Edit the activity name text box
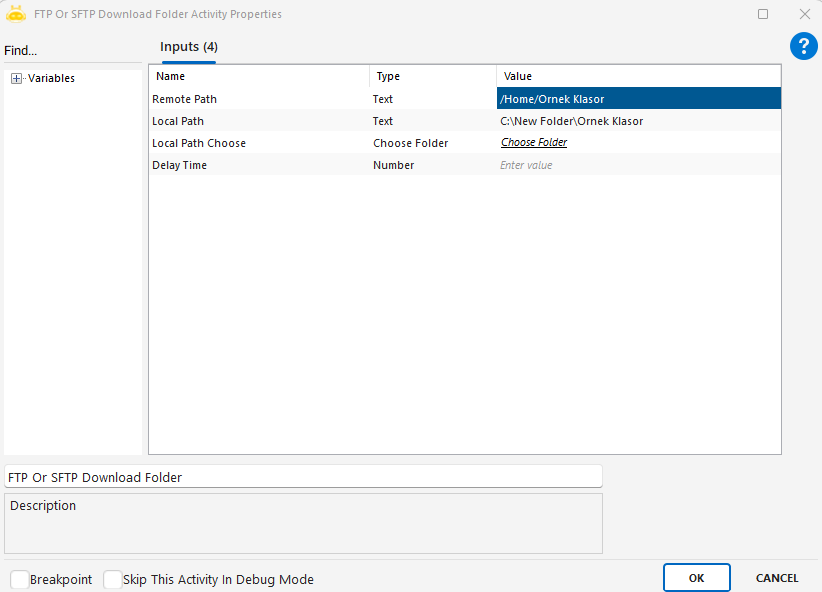 pyautogui.click(x=303, y=477)
